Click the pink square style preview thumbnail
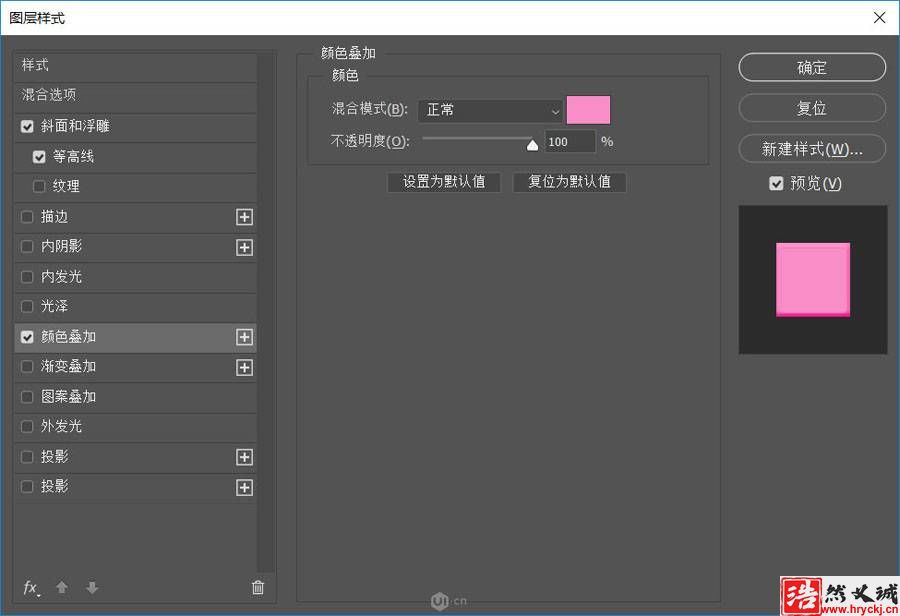The image size is (900, 616). (x=812, y=280)
